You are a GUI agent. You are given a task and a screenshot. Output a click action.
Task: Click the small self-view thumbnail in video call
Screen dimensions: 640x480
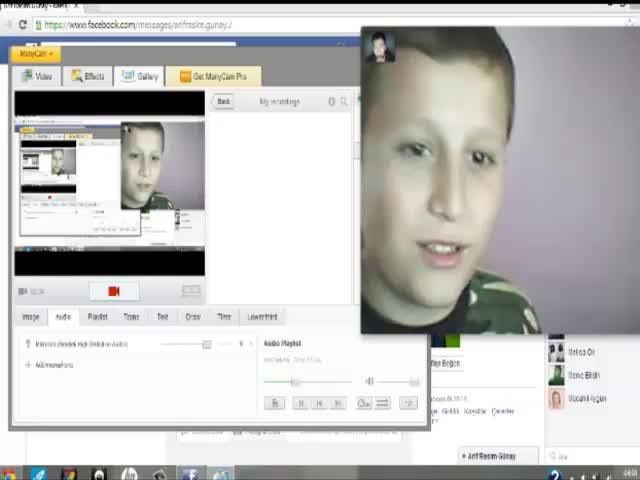pos(380,46)
